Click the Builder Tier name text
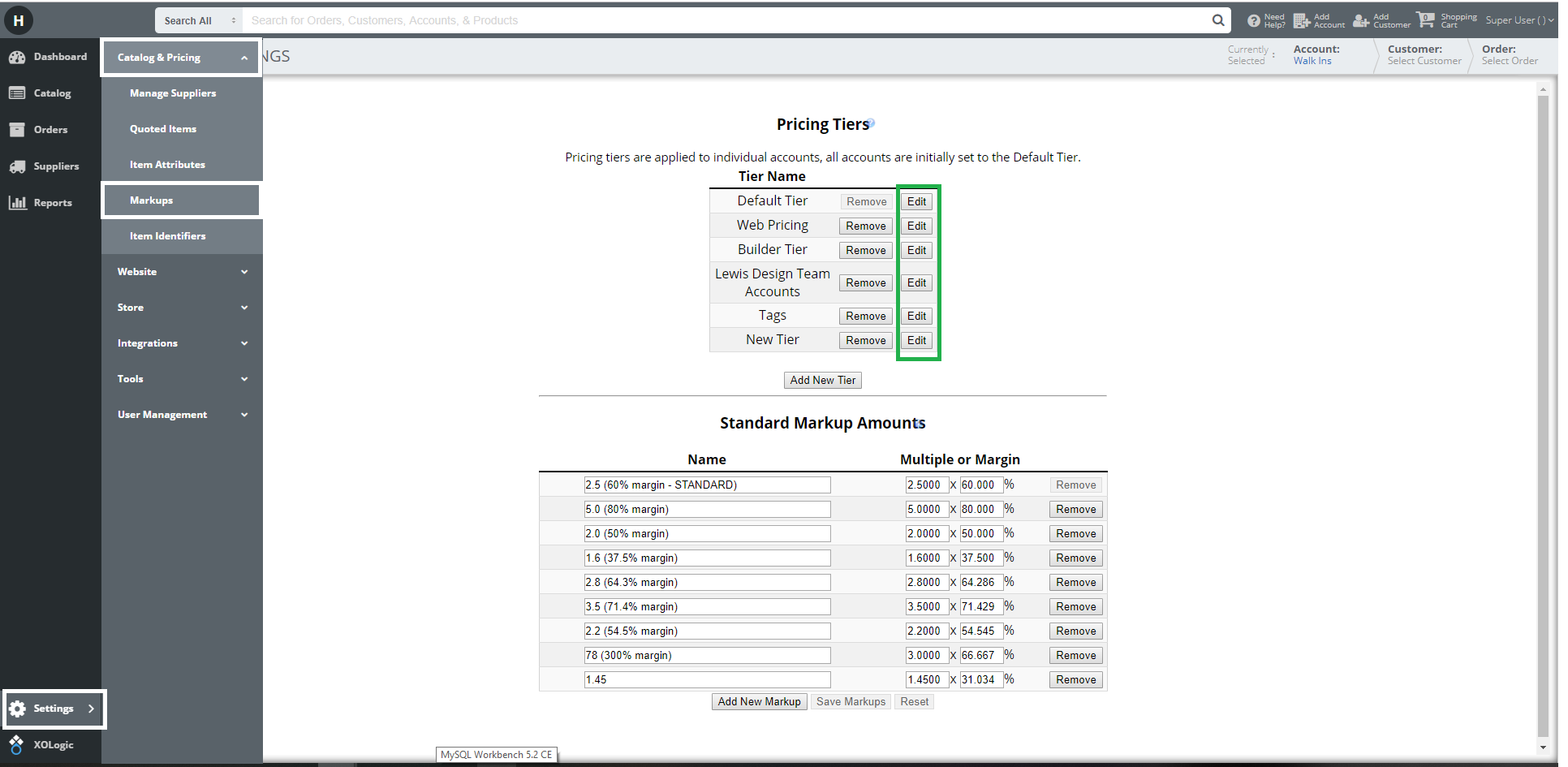Viewport: 1568px width, 767px height. 772,249
